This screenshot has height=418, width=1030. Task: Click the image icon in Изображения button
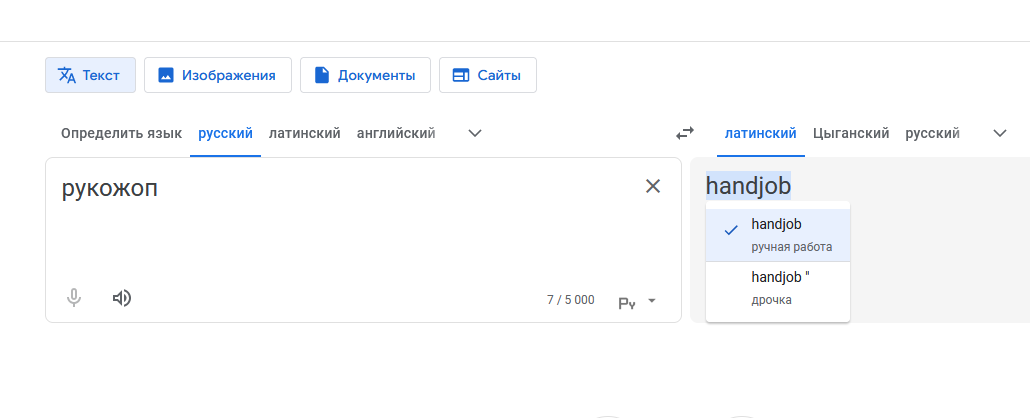166,75
